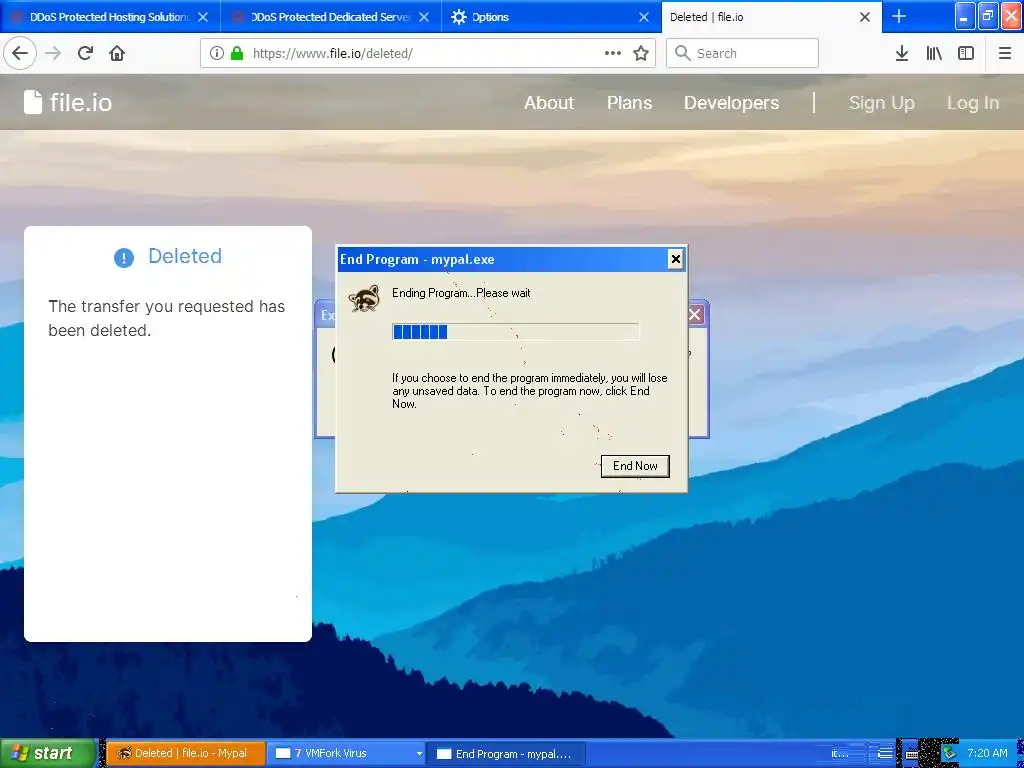The height and width of the screenshot is (768, 1024).
Task: Click the system tray clock 7:20 AM
Action: click(x=987, y=753)
